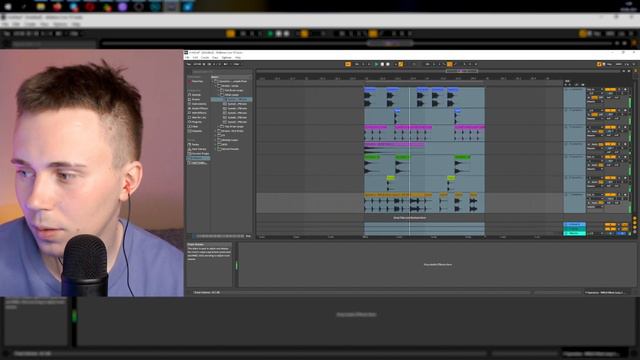The width and height of the screenshot is (640, 360).
Task: Select the Favorites collection in browser
Action: pos(197,82)
